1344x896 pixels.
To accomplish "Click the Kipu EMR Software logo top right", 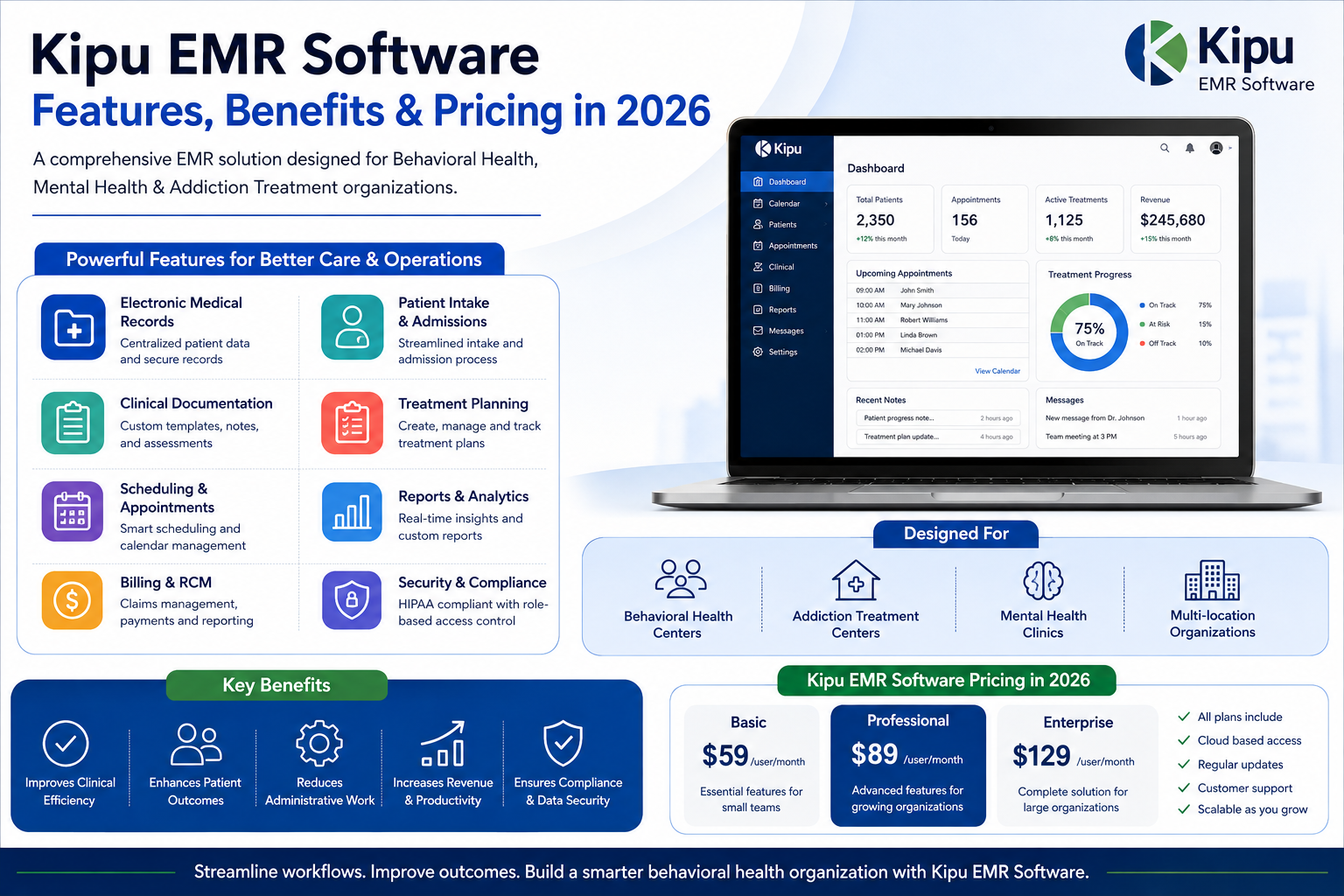I will pyautogui.click(x=1220, y=55).
